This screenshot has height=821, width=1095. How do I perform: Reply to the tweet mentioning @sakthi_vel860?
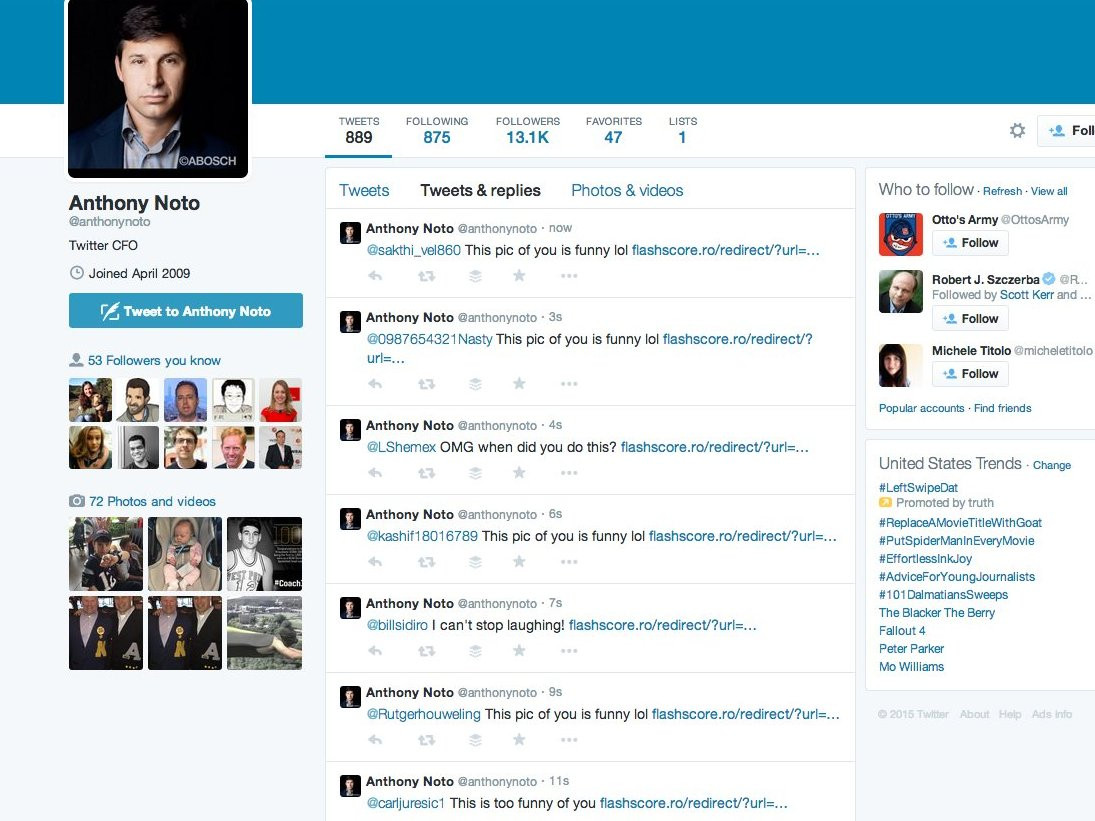(x=375, y=275)
